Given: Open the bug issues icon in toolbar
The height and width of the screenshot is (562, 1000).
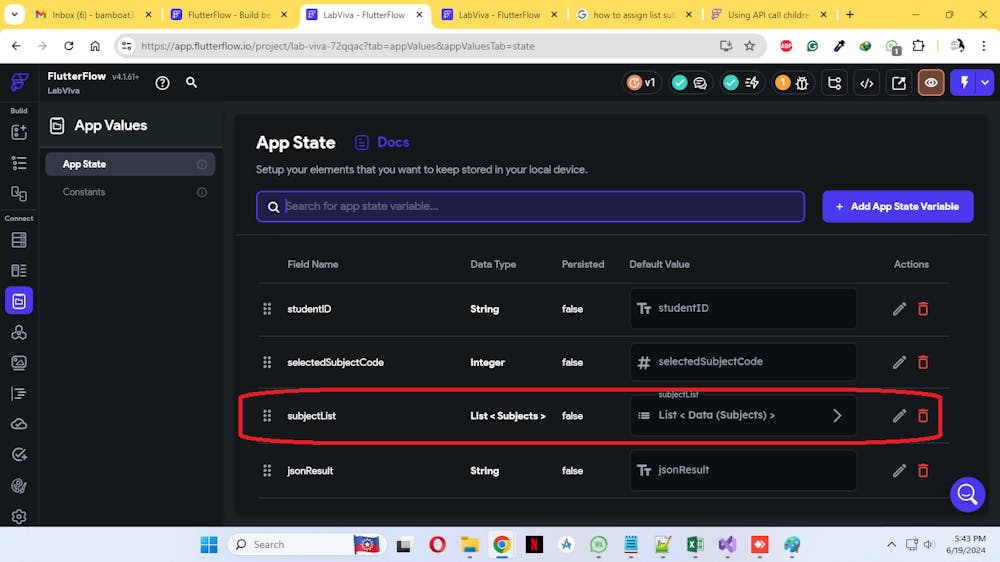Looking at the screenshot, I should point(802,83).
